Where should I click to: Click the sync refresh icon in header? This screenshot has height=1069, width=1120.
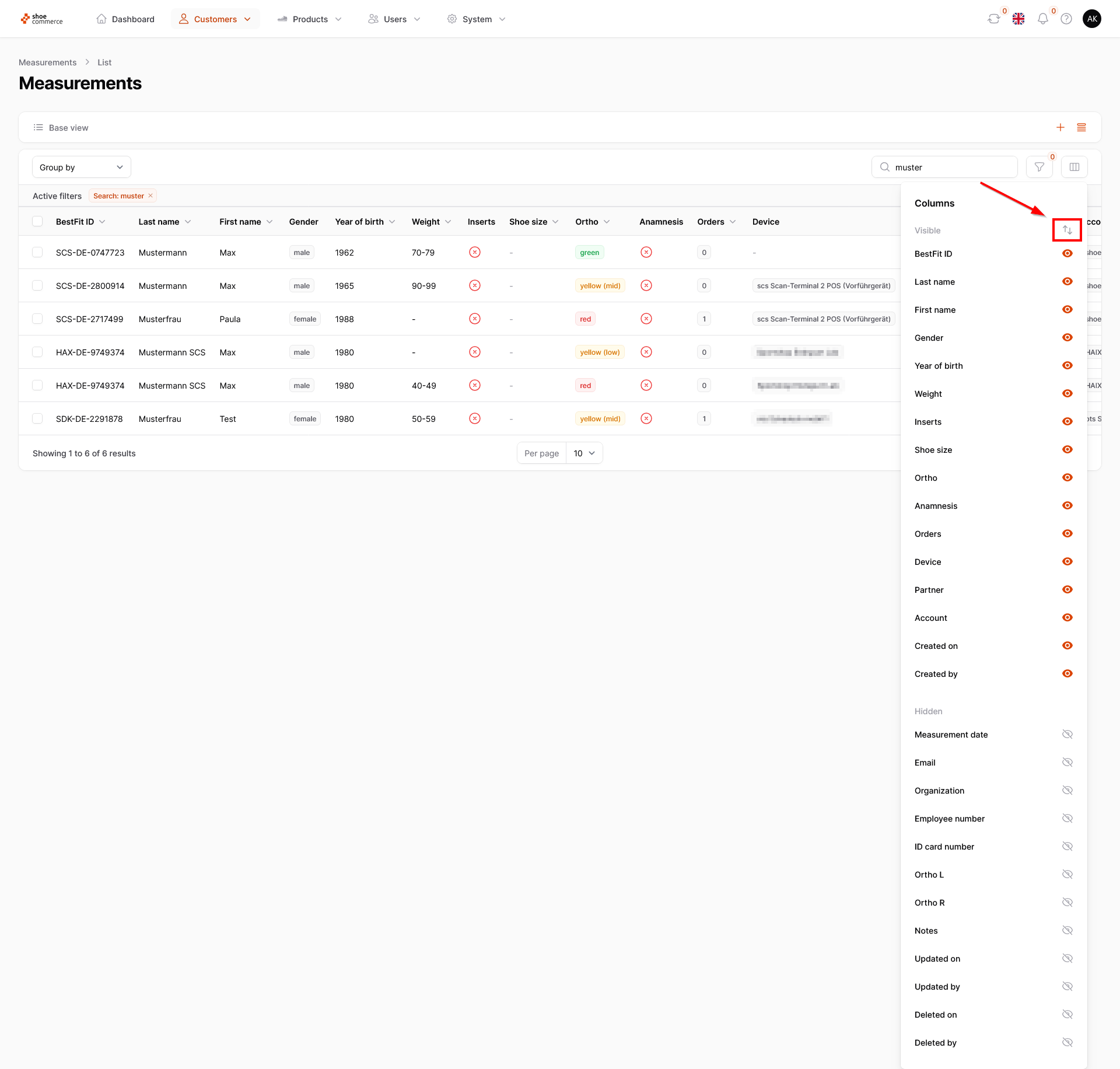click(993, 19)
